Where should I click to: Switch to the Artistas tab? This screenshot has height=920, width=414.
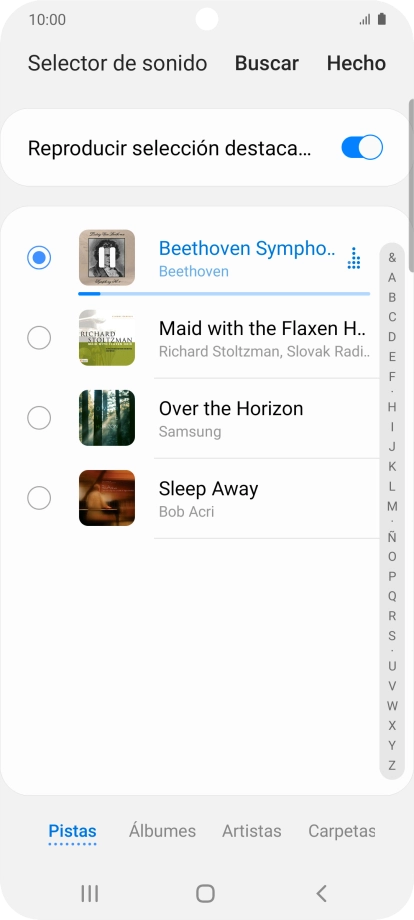(252, 831)
